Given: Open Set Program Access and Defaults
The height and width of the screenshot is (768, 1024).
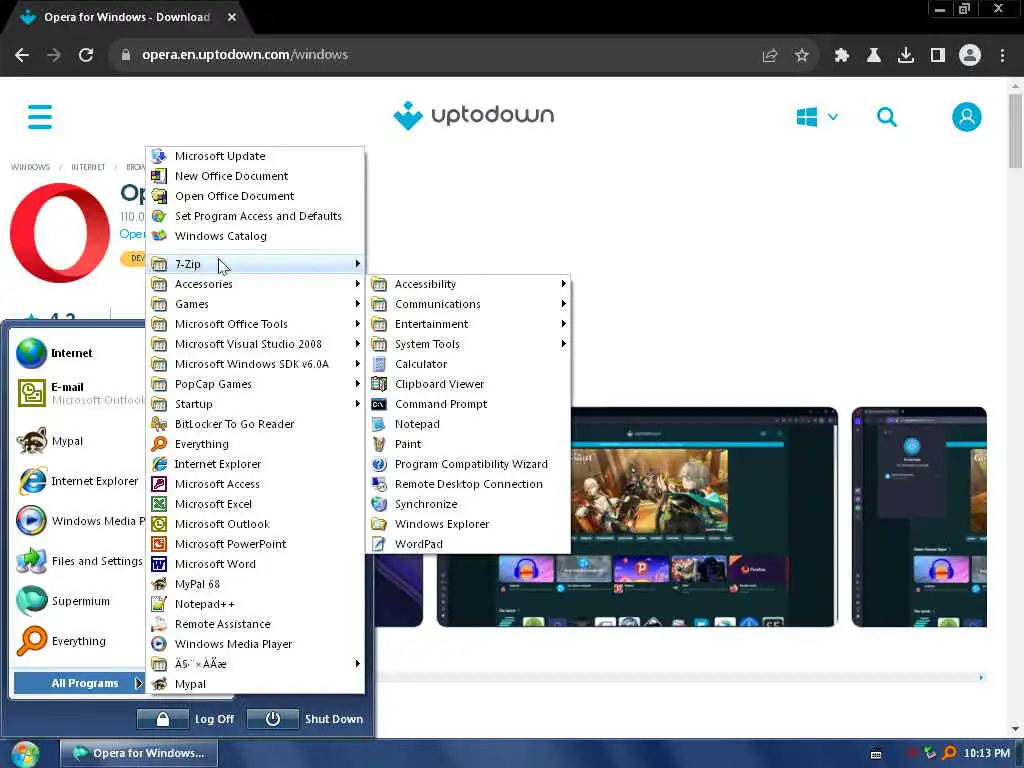Looking at the screenshot, I should pyautogui.click(x=255, y=216).
